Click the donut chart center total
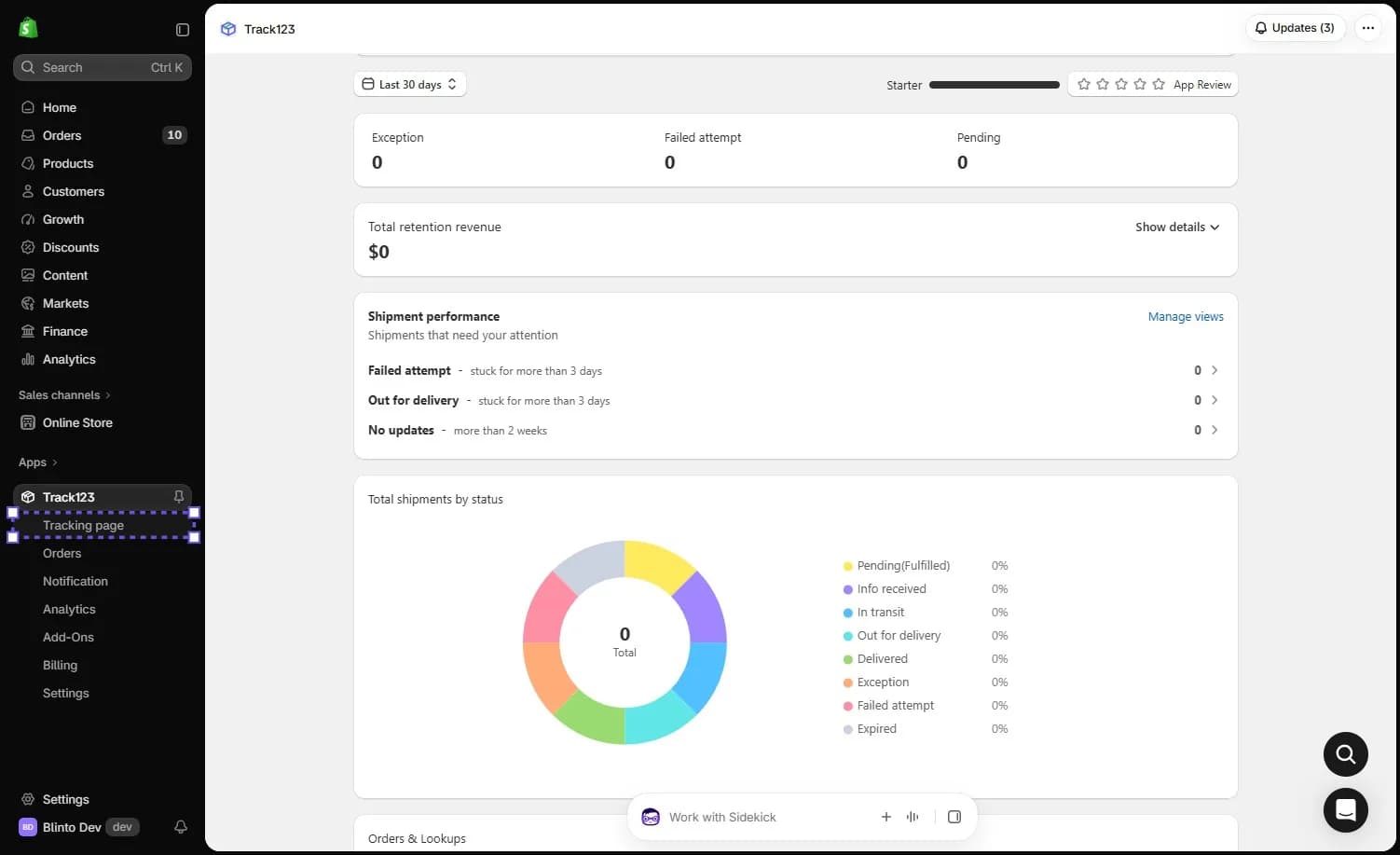The image size is (1400, 855). coord(625,641)
